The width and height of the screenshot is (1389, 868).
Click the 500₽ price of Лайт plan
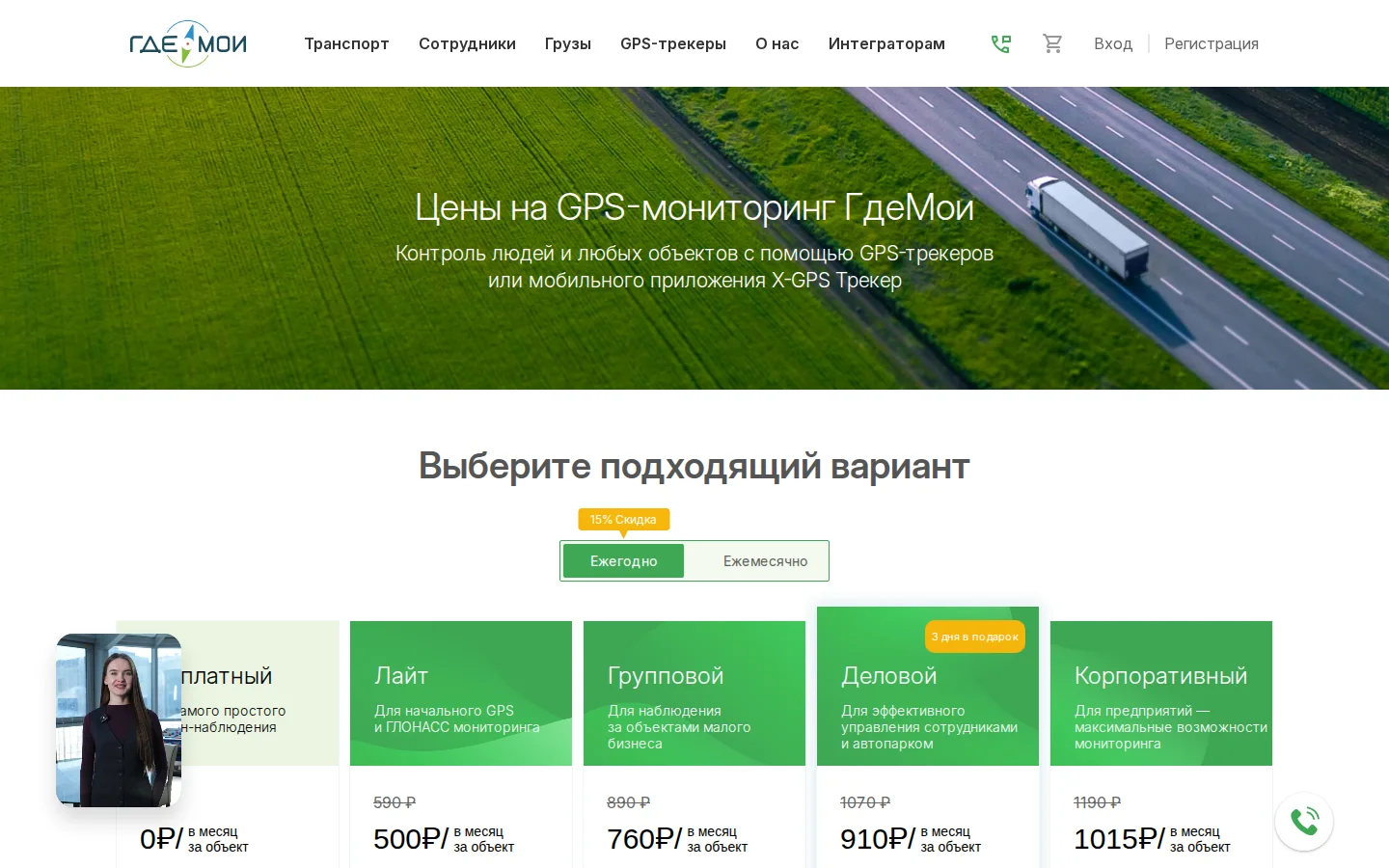(x=411, y=839)
